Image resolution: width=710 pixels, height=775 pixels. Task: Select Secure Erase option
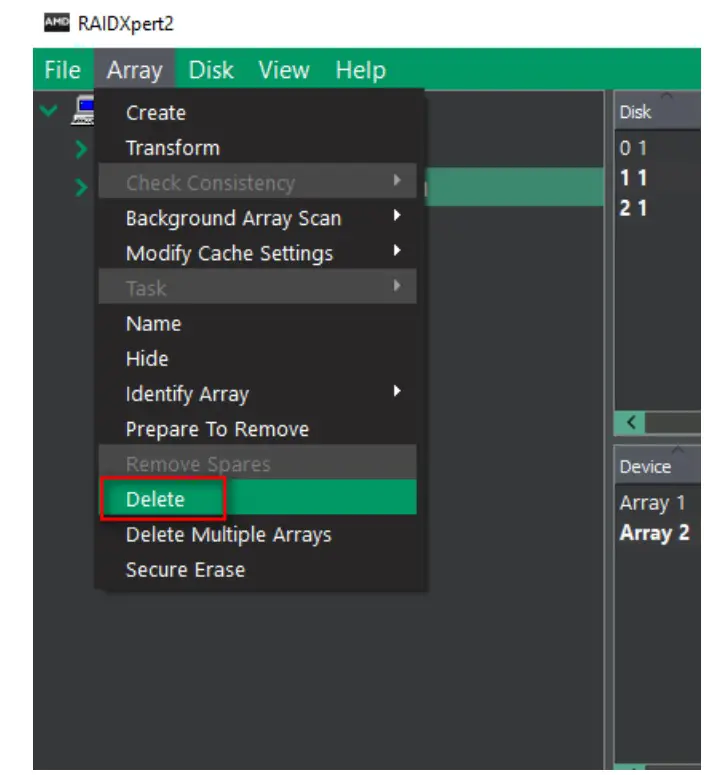258,570
